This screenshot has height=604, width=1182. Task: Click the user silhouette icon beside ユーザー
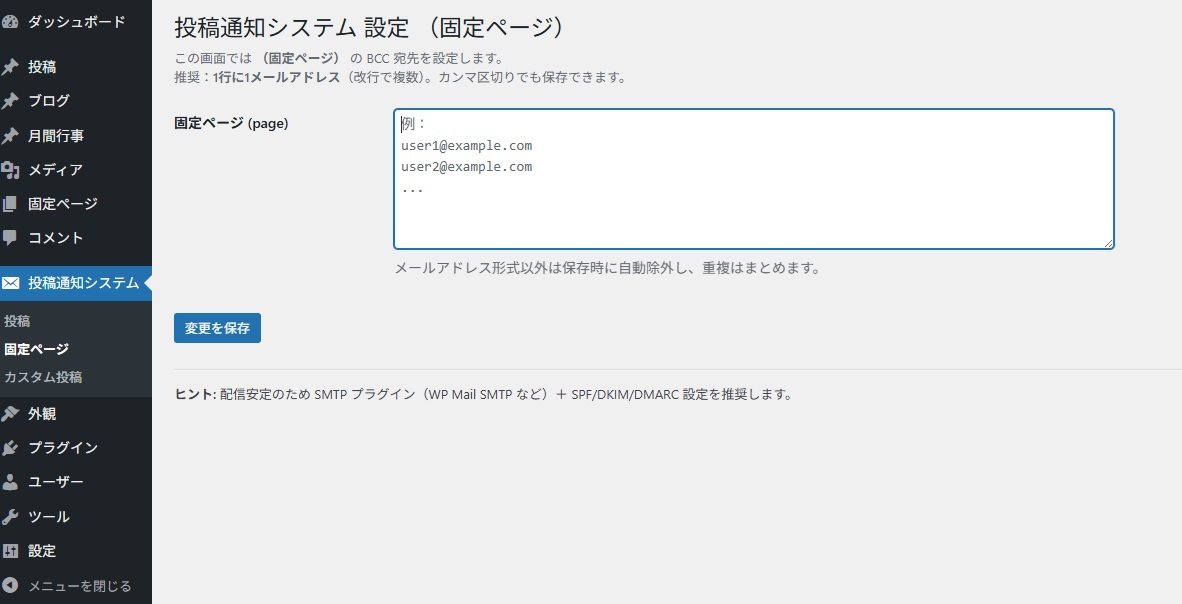pyautogui.click(x=10, y=482)
